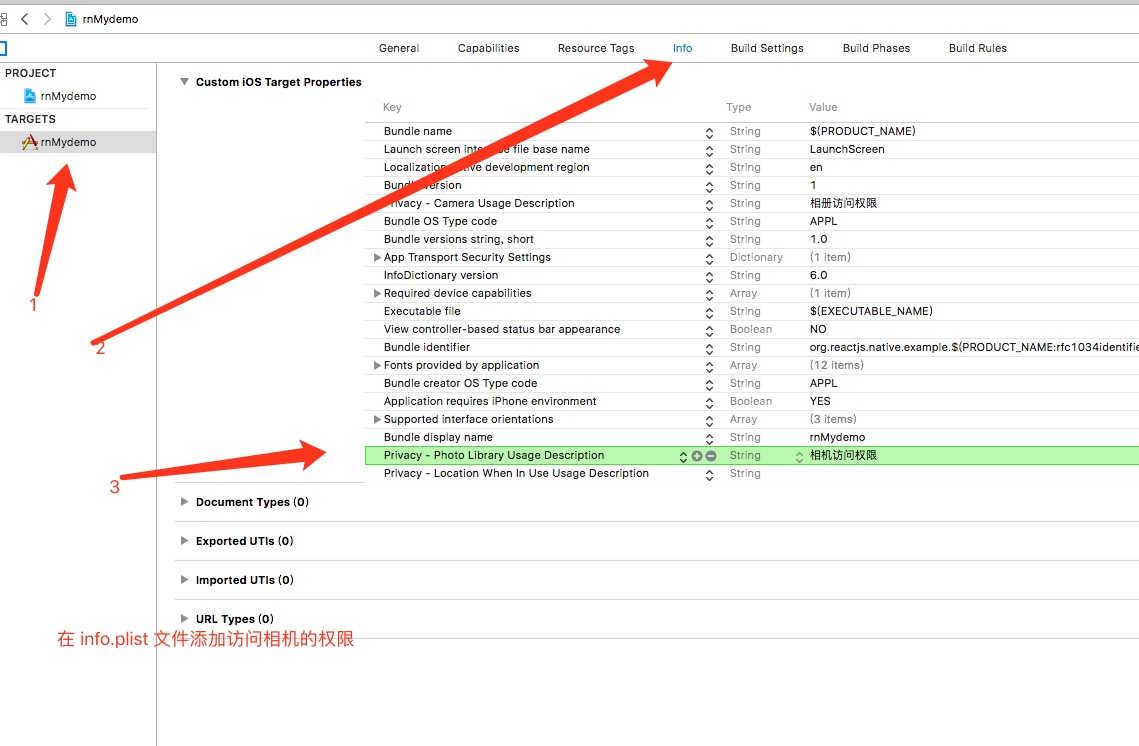The height and width of the screenshot is (746, 1139).
Task: Click the NO boolean value
Action: [x=818, y=329]
